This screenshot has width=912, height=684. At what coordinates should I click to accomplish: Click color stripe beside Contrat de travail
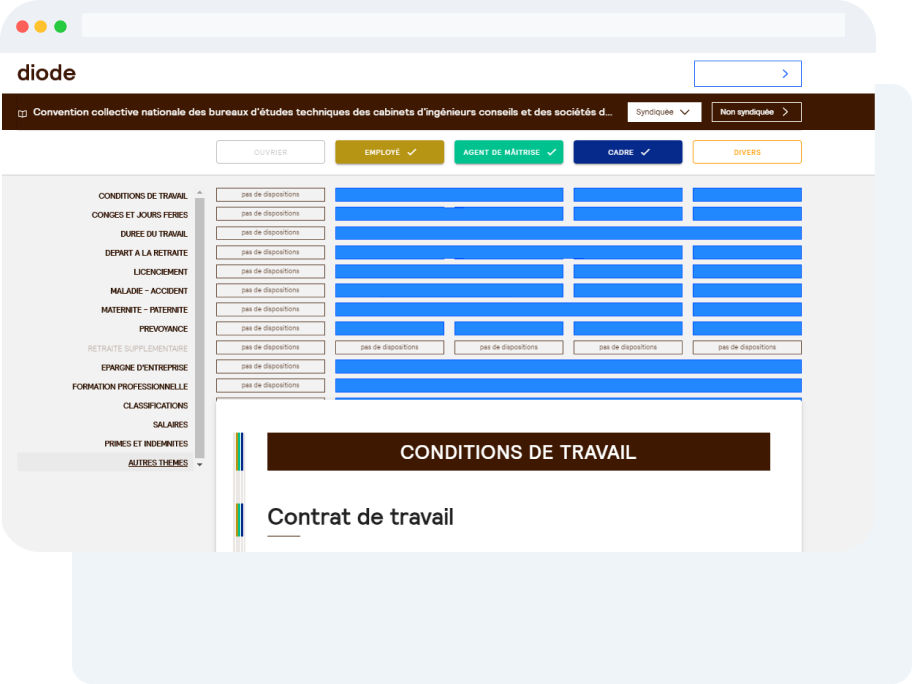(x=239, y=520)
